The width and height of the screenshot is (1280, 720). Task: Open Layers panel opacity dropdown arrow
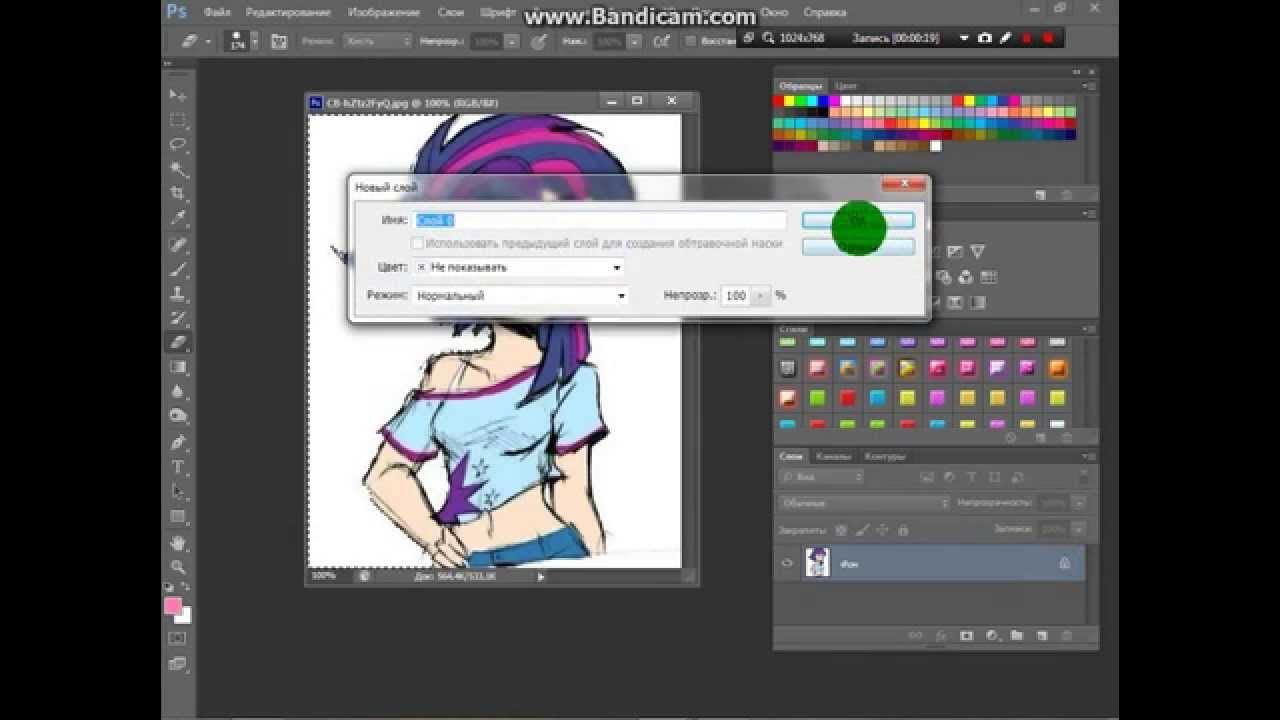click(x=1080, y=503)
